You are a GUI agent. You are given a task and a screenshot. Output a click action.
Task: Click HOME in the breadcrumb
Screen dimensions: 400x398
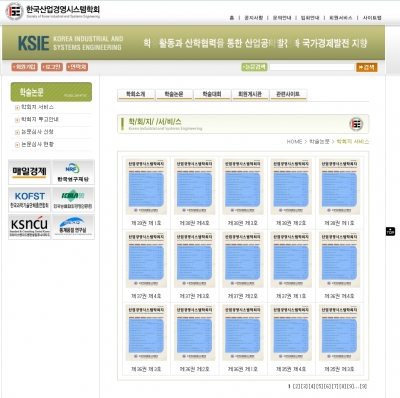coord(294,142)
